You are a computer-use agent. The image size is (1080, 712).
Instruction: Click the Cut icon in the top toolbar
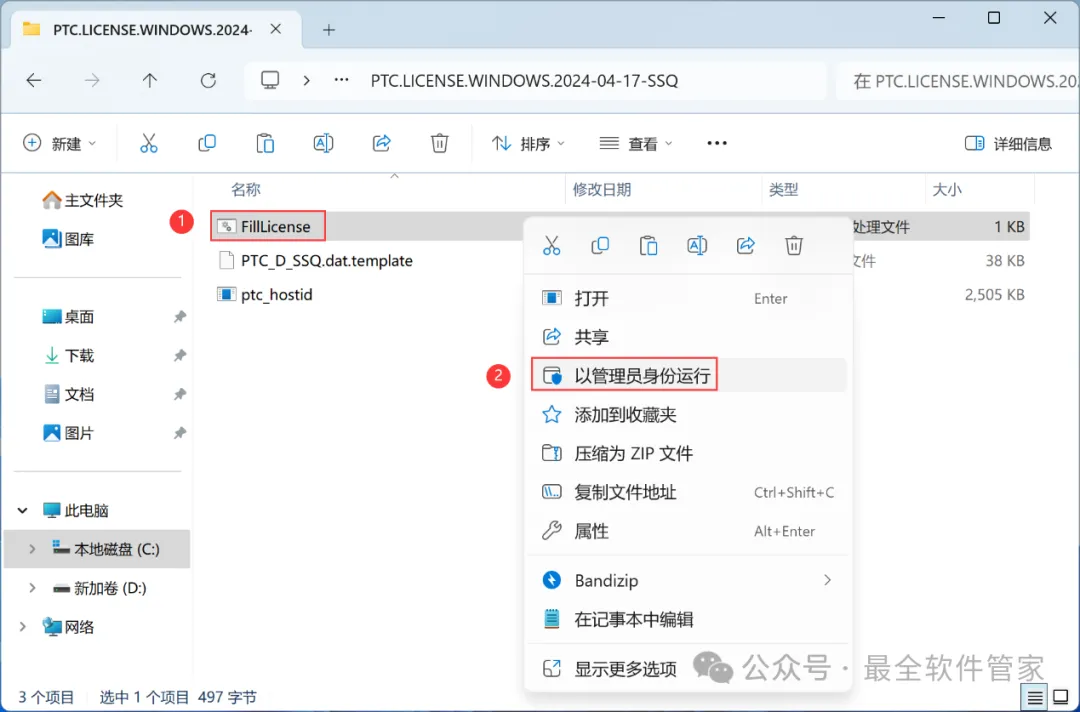point(149,143)
